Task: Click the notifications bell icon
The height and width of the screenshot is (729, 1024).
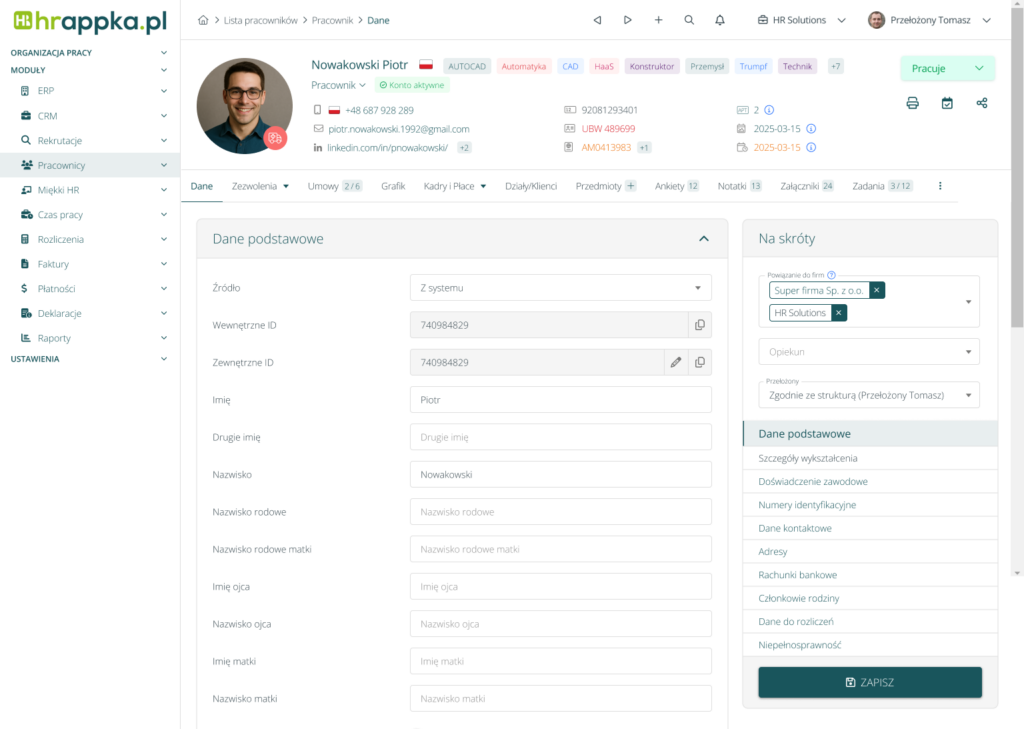Action: [x=720, y=20]
